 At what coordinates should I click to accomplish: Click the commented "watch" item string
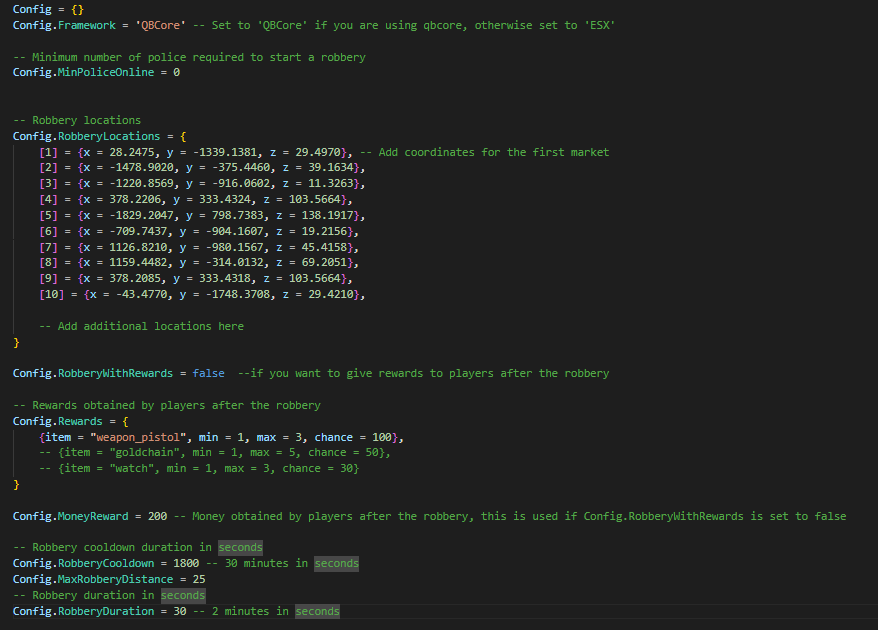134,468
